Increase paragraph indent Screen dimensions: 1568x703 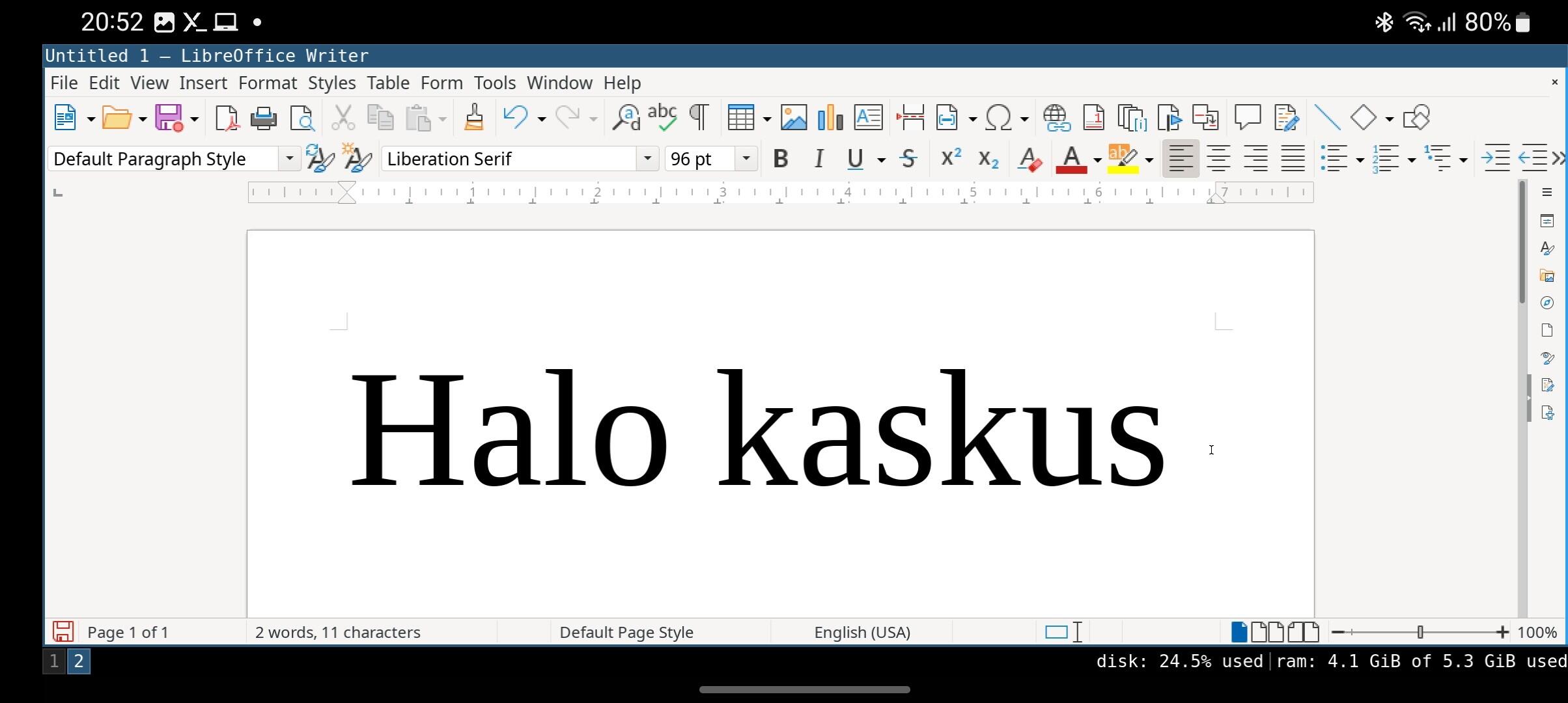1496,159
